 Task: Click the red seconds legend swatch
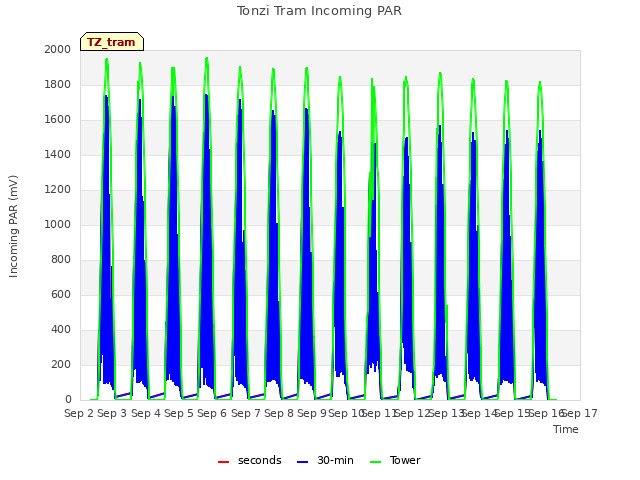[x=223, y=462]
